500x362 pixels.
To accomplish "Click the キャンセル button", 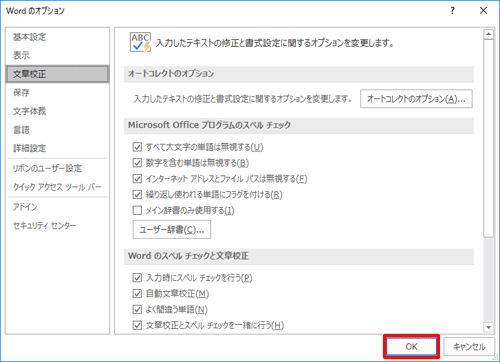I will (x=469, y=347).
